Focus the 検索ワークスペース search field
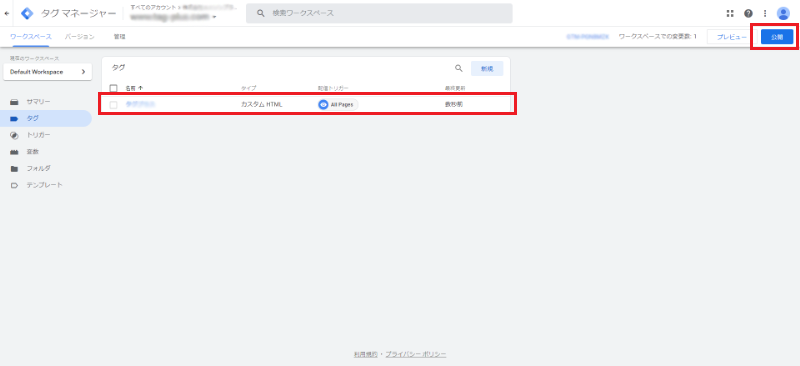Screen dimensions: 800x366 (x=379, y=13)
